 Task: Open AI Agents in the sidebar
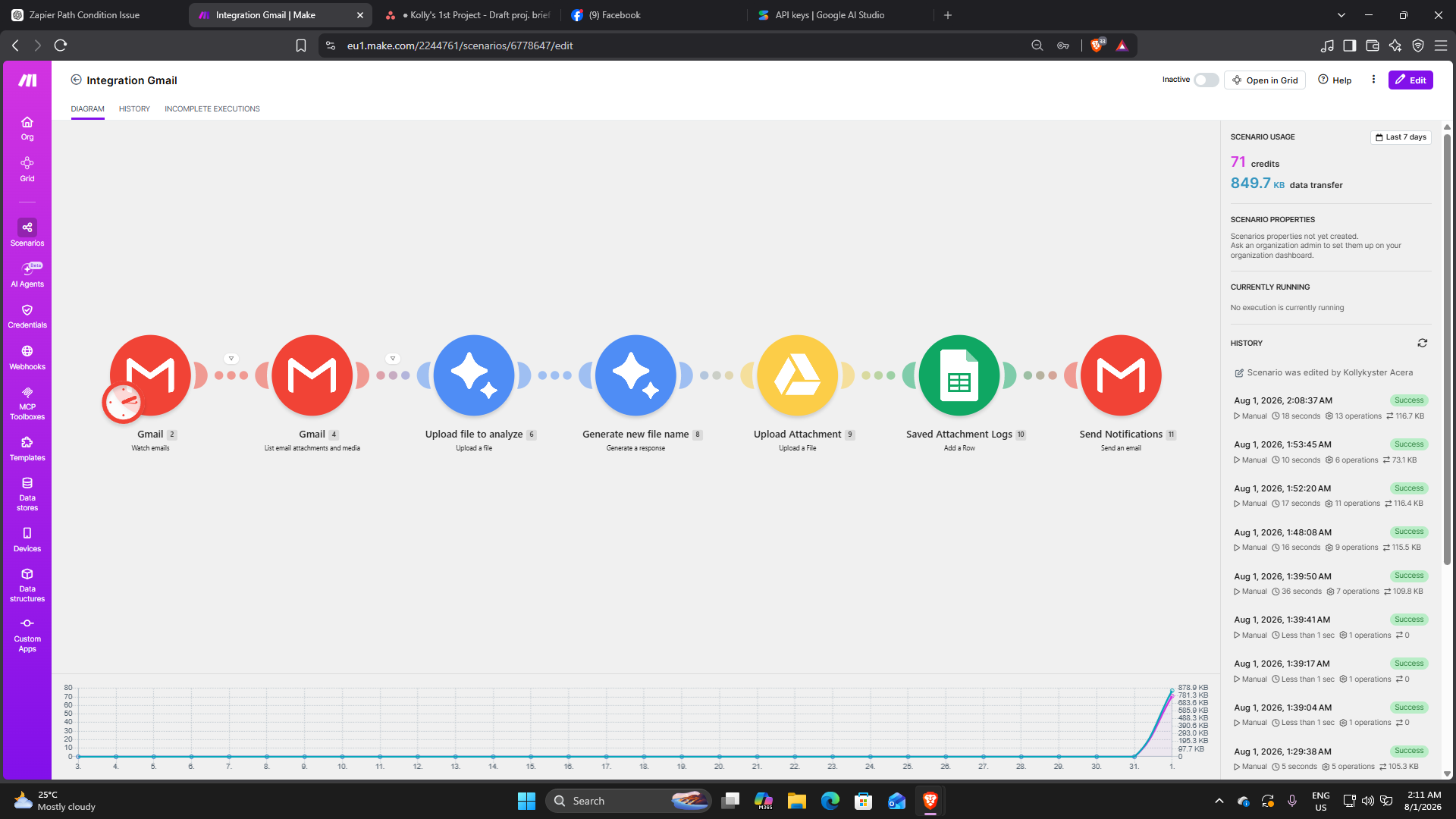point(27,275)
